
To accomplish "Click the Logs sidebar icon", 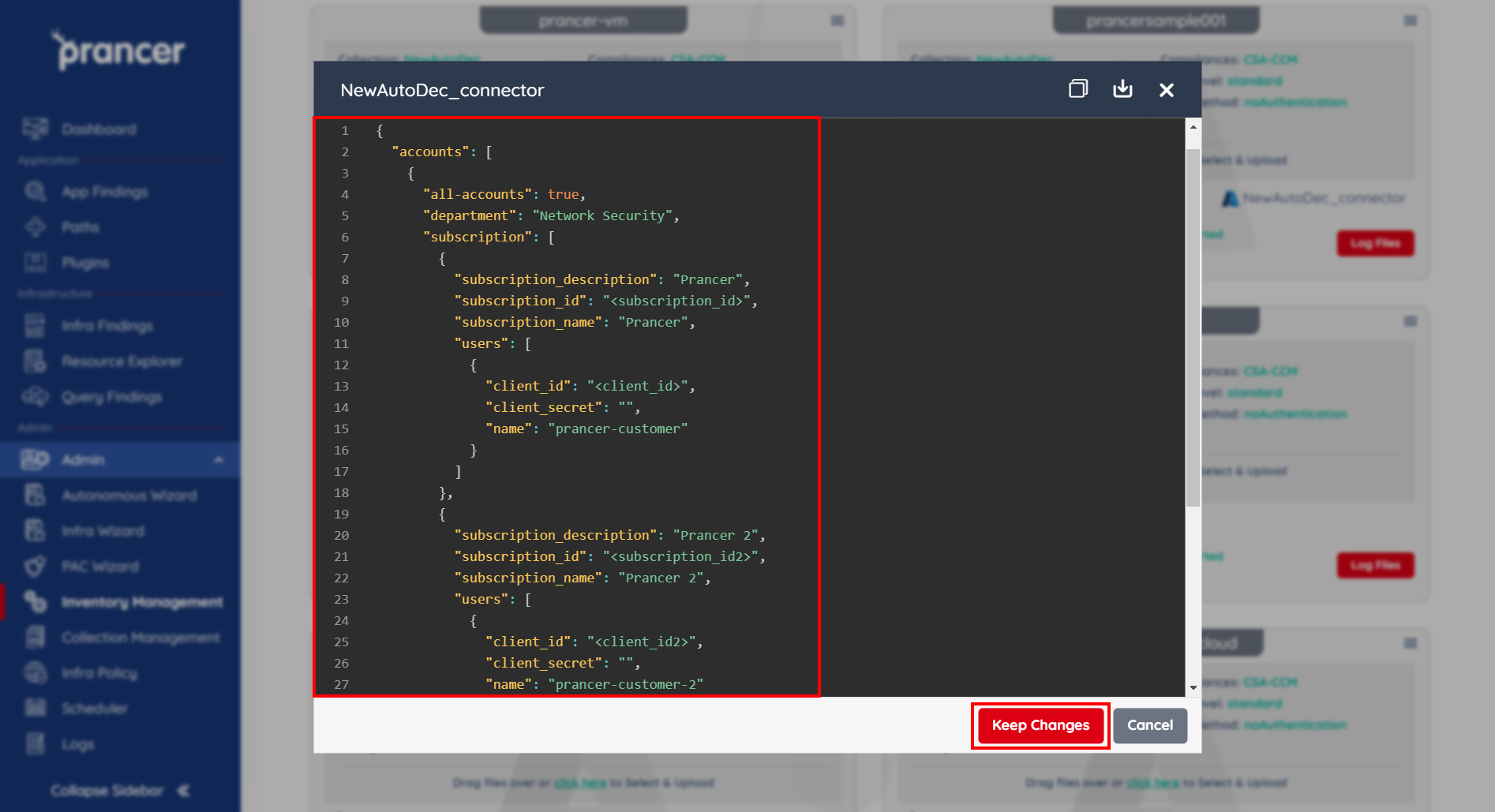I will tap(36, 743).
